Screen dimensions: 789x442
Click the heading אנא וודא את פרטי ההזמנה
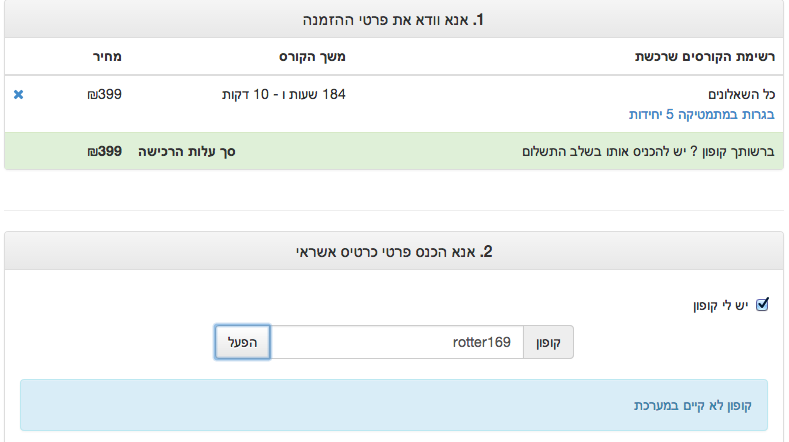(x=394, y=20)
